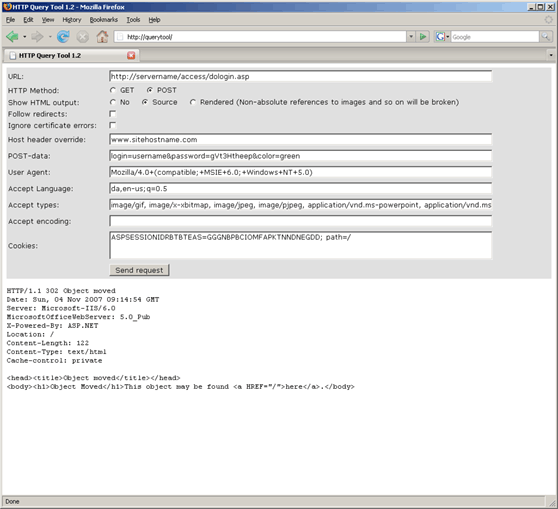558x509 pixels.
Task: Click the empty Accept encoding field
Action: 300,221
